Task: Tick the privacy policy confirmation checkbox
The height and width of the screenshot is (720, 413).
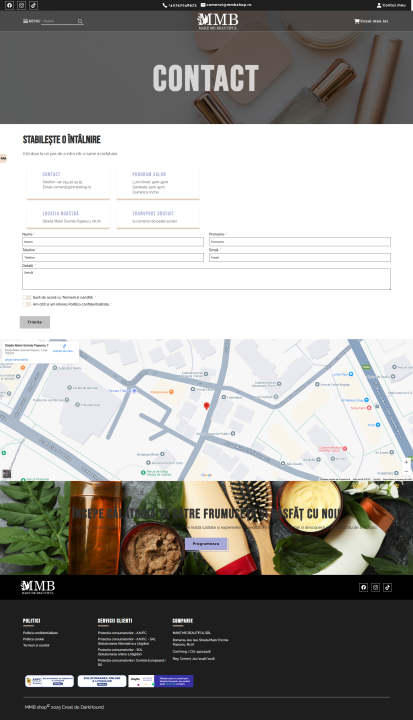Action: coord(27,304)
